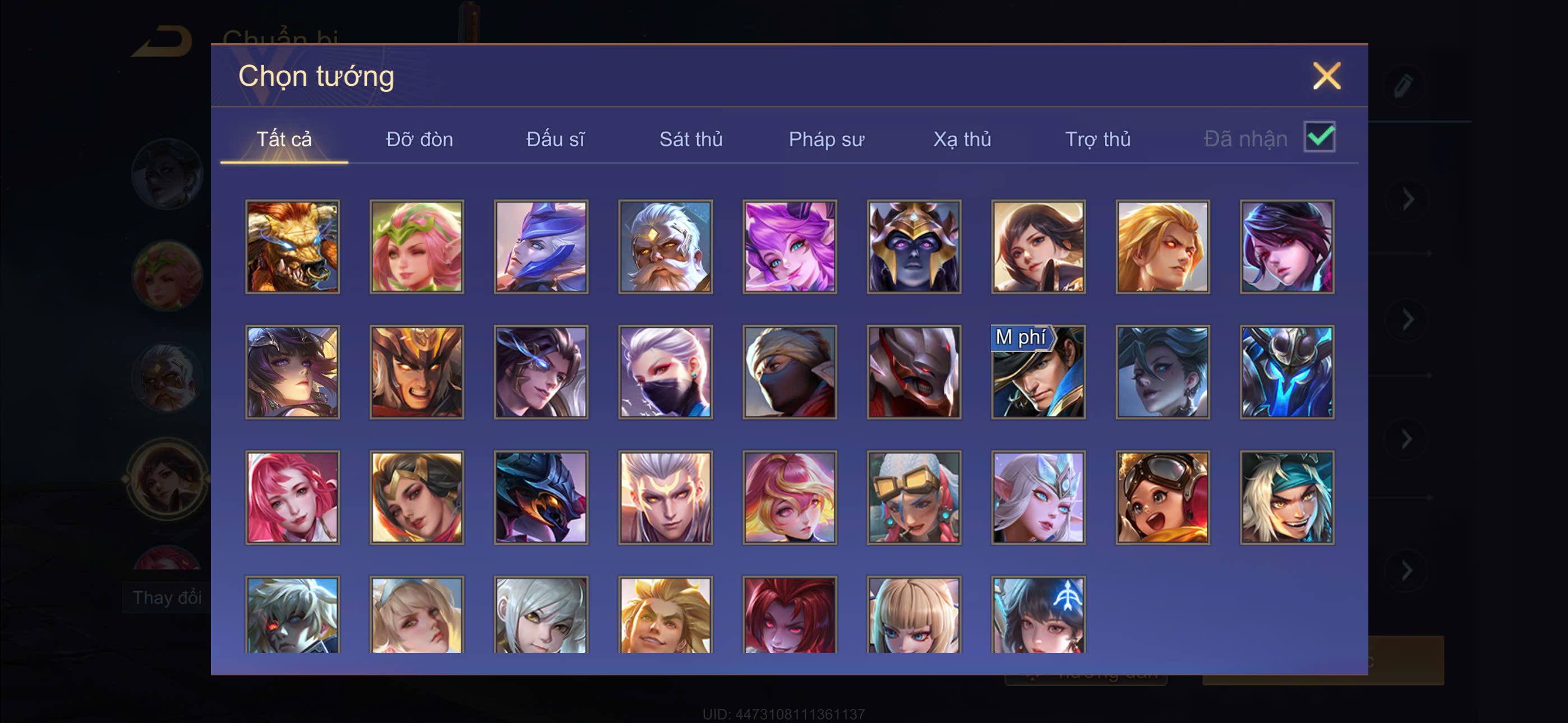
Task: Switch to the 'Đấu sĩ' tab
Action: coord(555,140)
